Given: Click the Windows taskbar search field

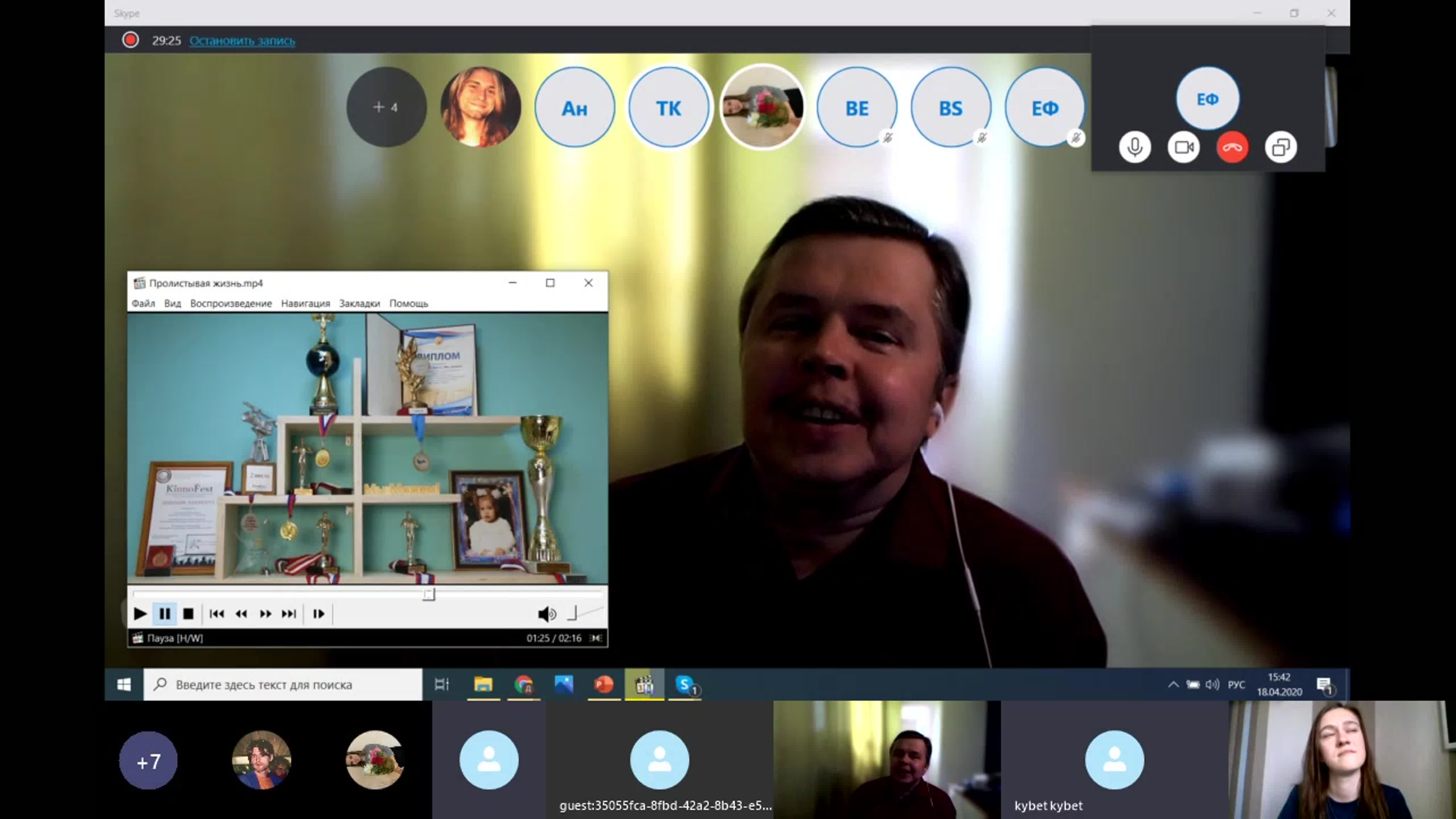Looking at the screenshot, I should coord(283,685).
